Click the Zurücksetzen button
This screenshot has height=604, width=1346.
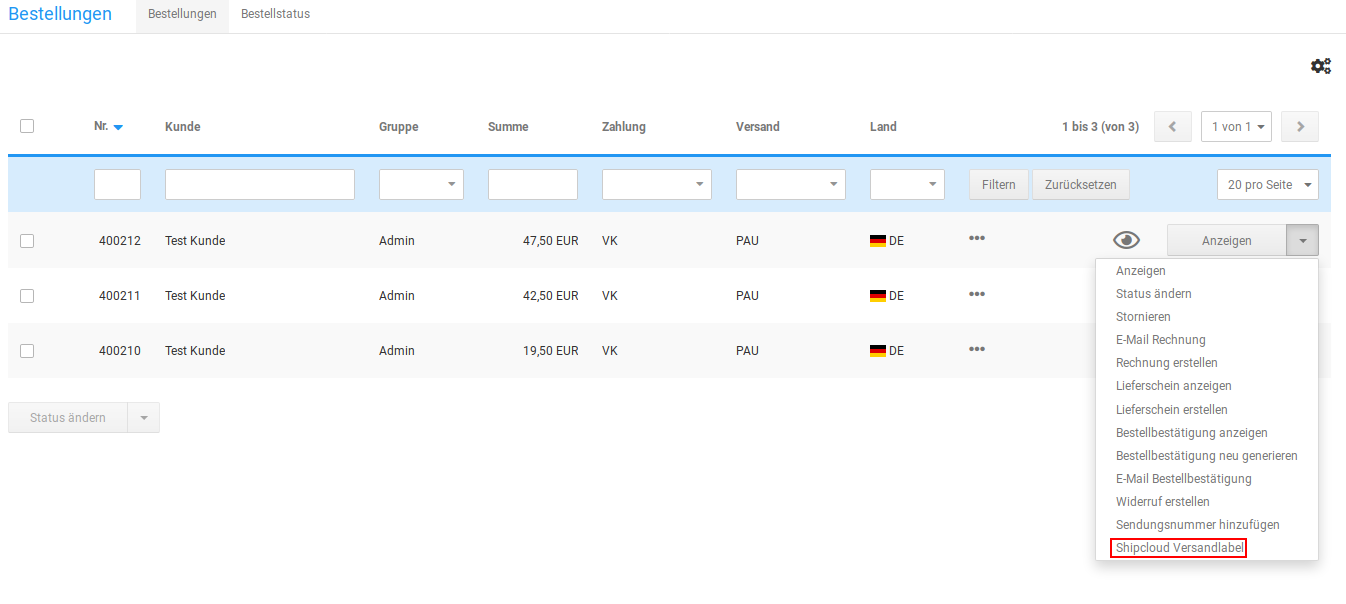(x=1080, y=185)
